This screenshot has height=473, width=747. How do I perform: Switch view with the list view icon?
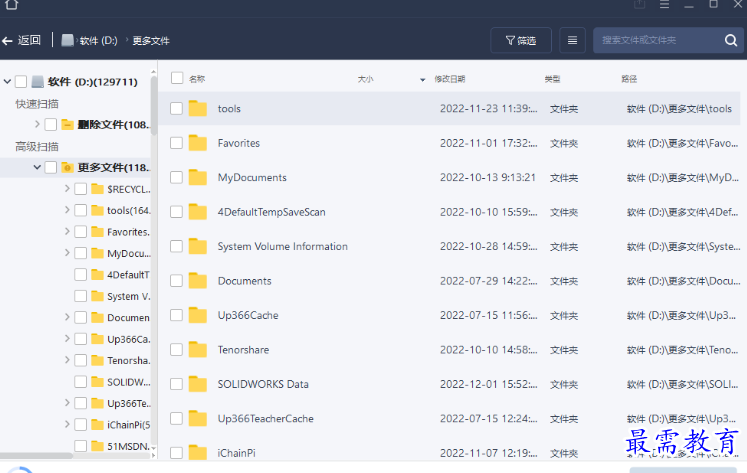pos(572,40)
